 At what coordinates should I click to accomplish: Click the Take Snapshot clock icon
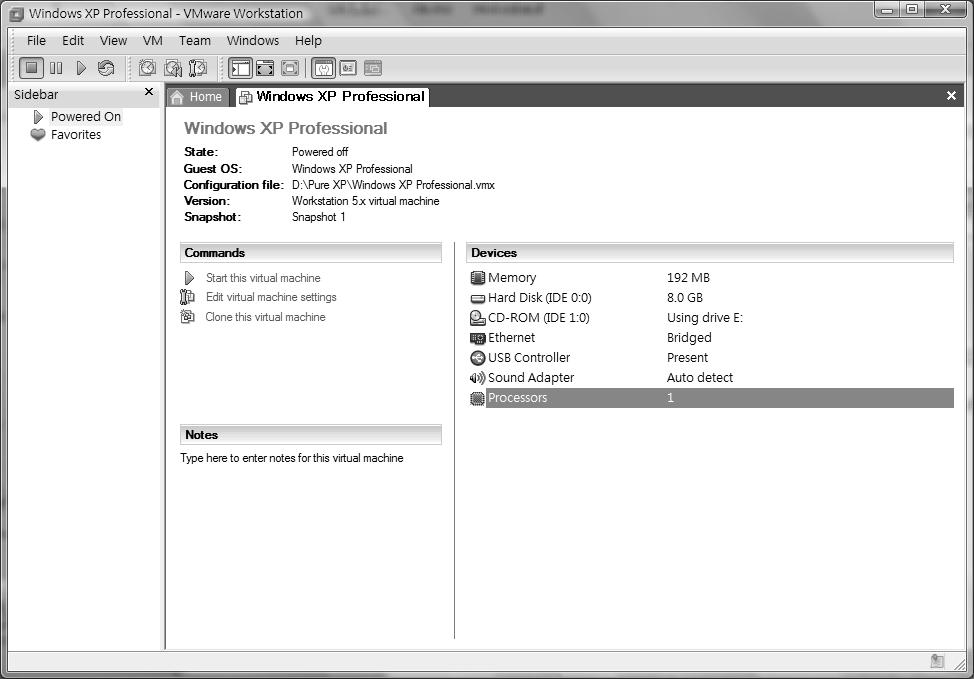pyautogui.click(x=147, y=68)
